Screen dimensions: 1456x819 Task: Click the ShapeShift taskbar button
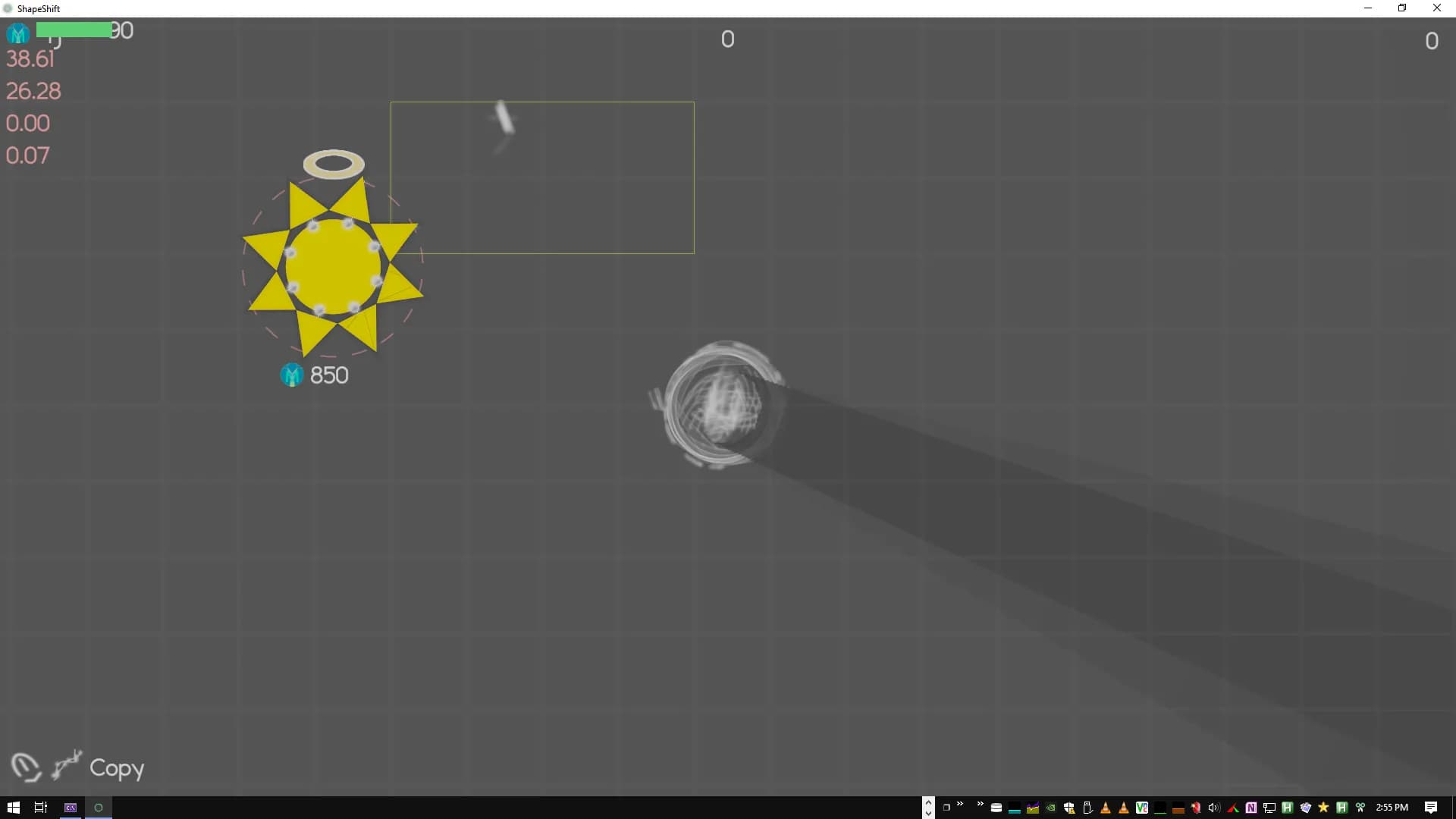[99, 808]
